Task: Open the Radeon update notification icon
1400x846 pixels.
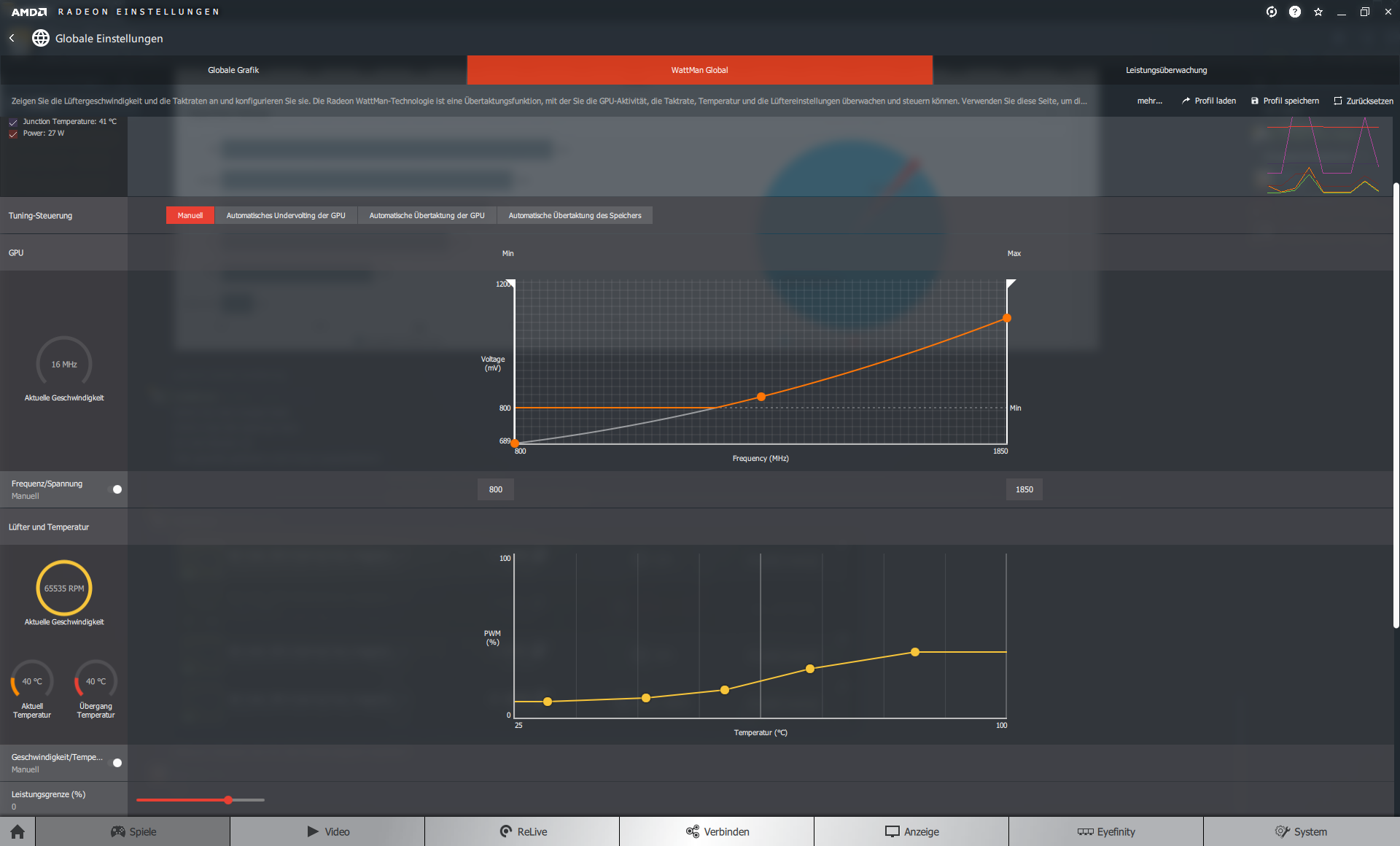Action: point(1271,12)
